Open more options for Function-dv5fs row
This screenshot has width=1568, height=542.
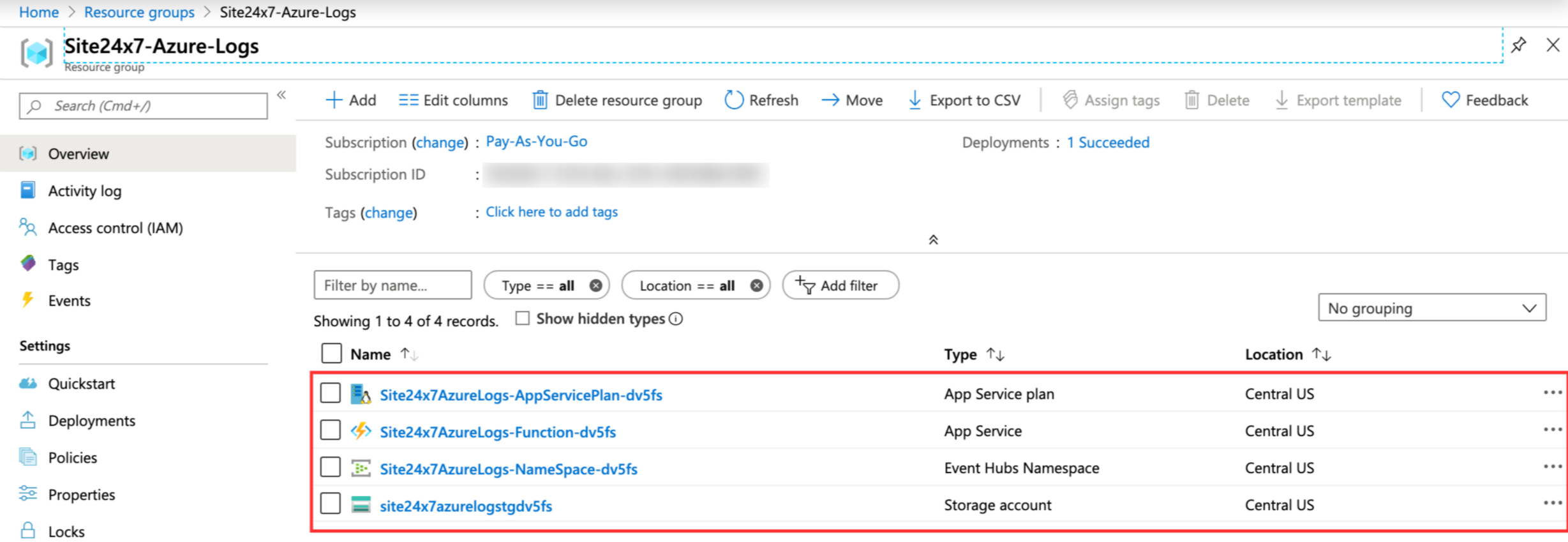(1553, 430)
